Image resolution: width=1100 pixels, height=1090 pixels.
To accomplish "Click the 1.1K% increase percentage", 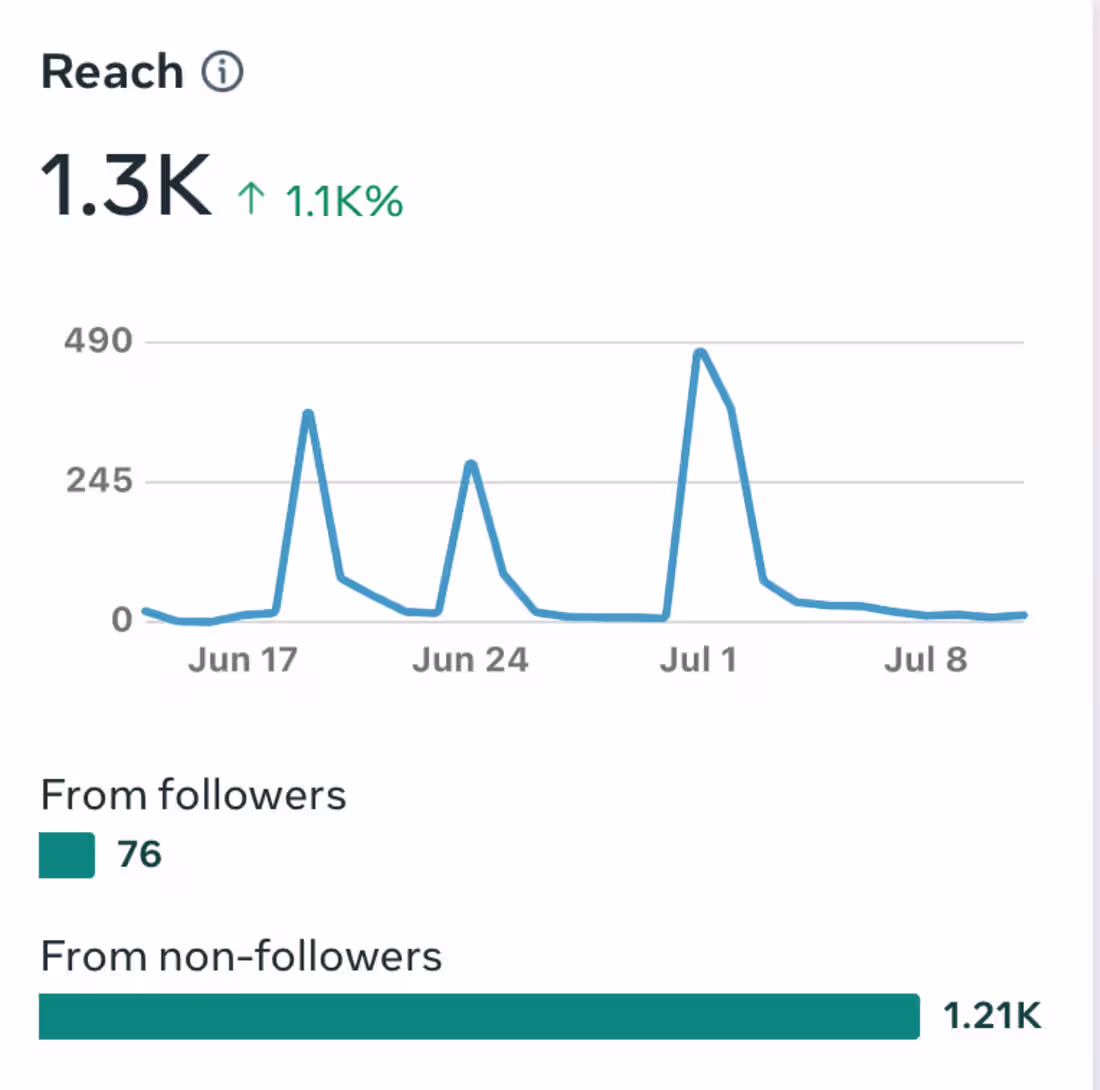I will pos(344,202).
